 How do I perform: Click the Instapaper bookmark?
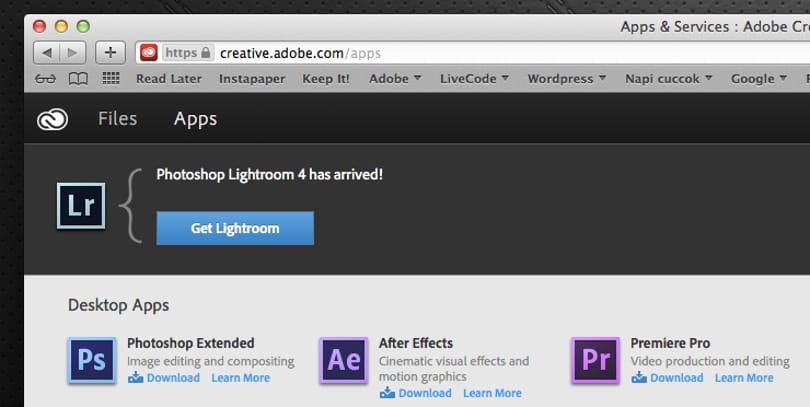[x=252, y=79]
